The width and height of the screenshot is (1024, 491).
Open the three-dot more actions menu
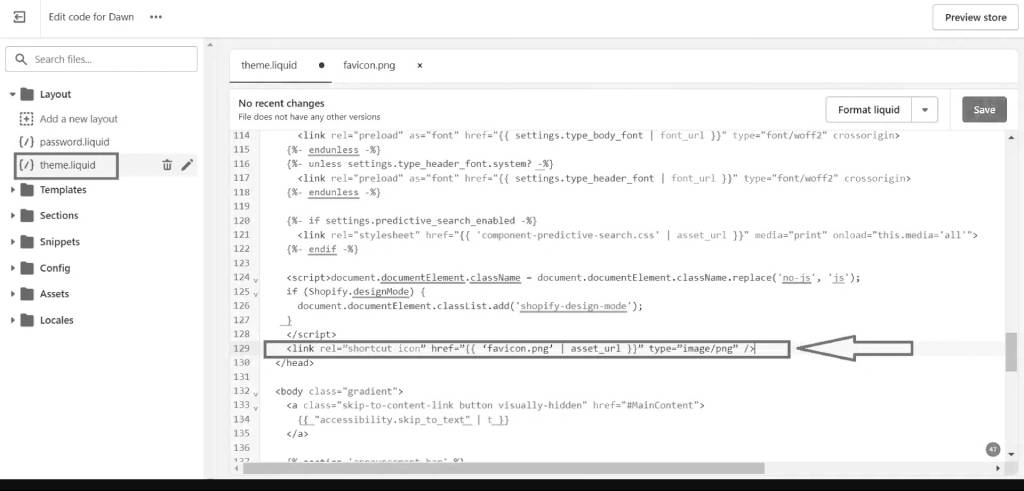point(155,18)
